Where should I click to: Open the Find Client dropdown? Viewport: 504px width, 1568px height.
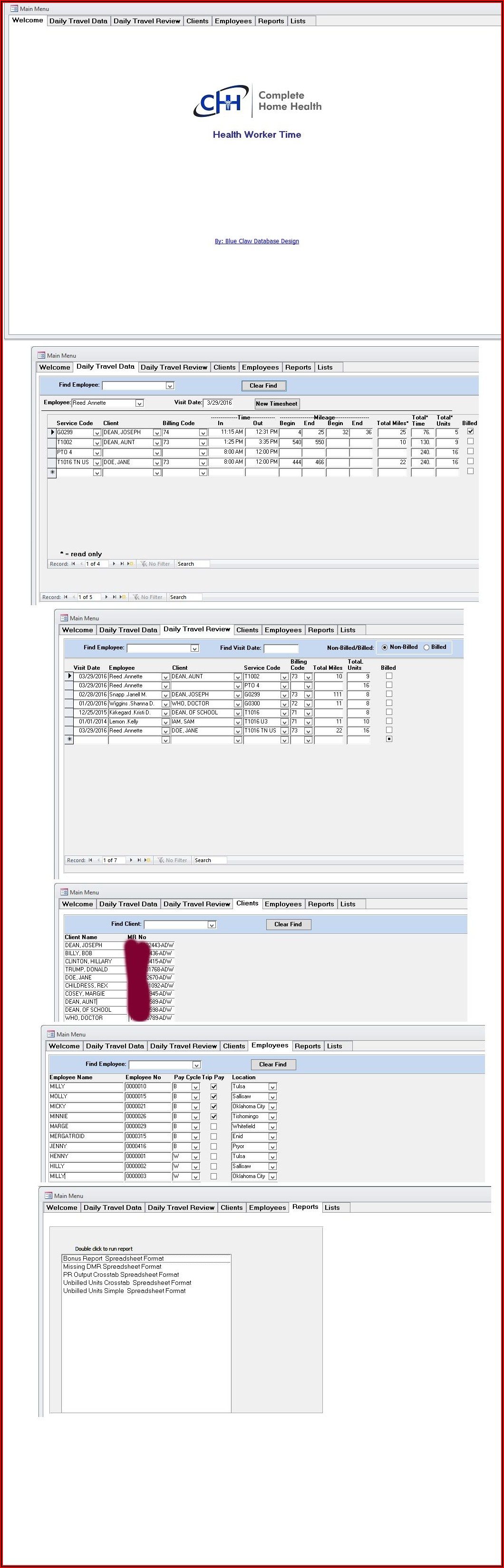(212, 925)
